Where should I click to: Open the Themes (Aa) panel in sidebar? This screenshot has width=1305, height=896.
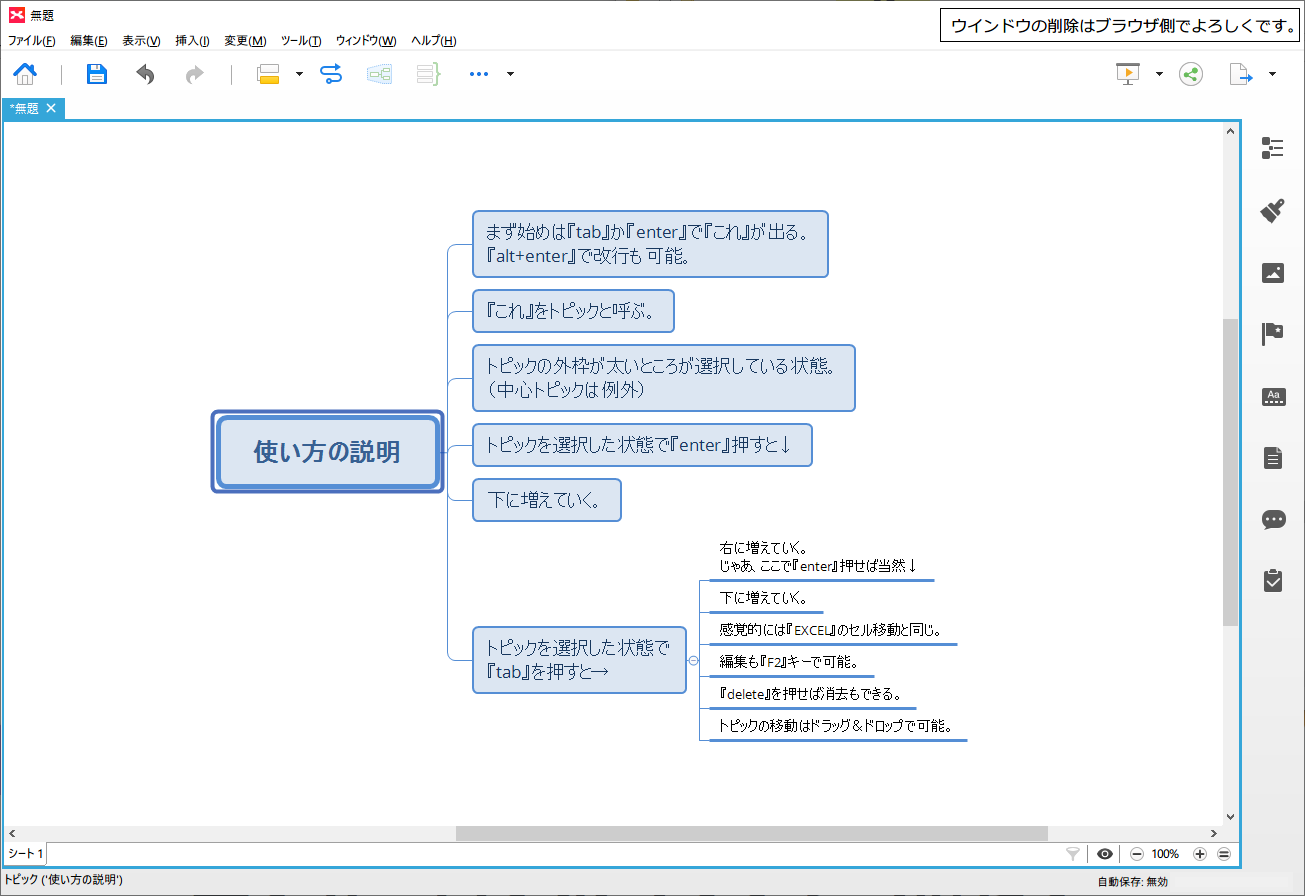1273,396
